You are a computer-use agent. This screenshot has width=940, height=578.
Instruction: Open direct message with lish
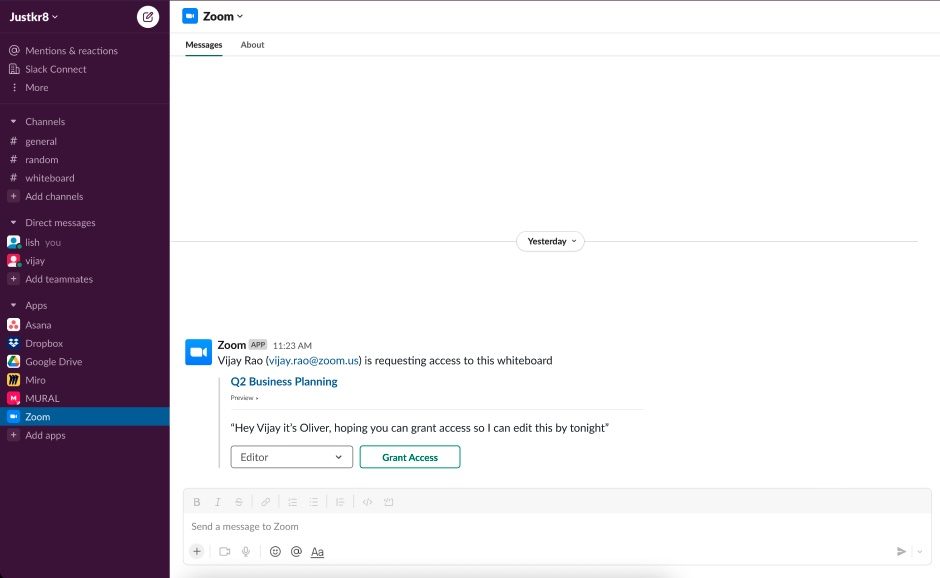coord(34,242)
